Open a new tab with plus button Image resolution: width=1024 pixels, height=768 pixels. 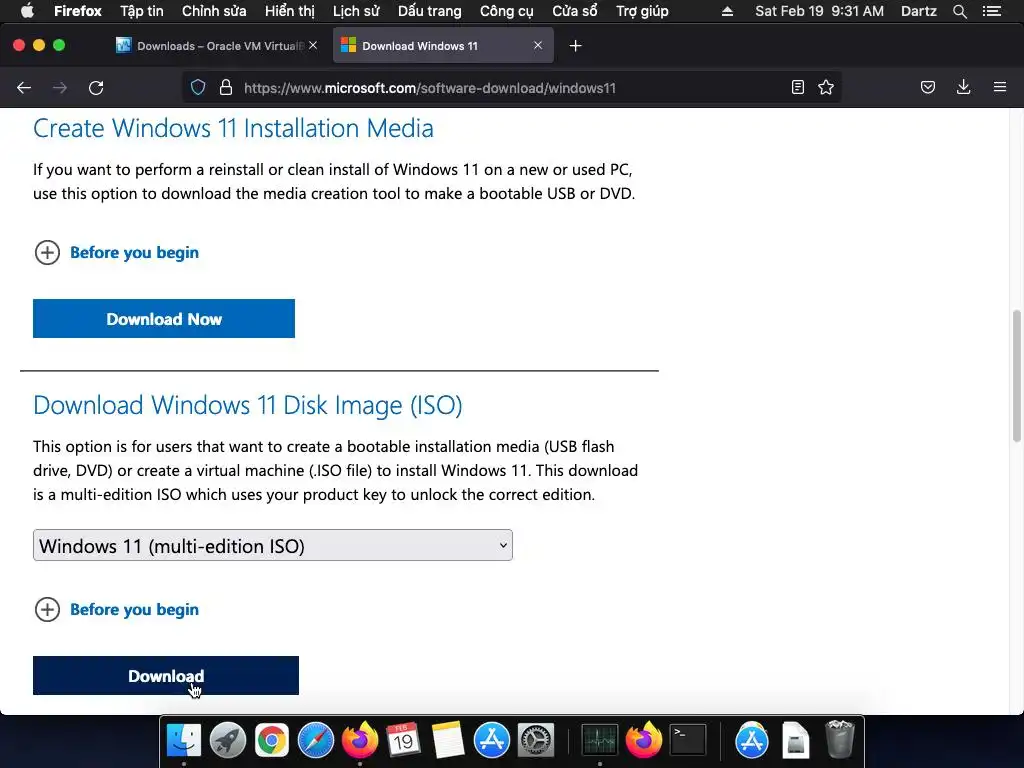(575, 46)
